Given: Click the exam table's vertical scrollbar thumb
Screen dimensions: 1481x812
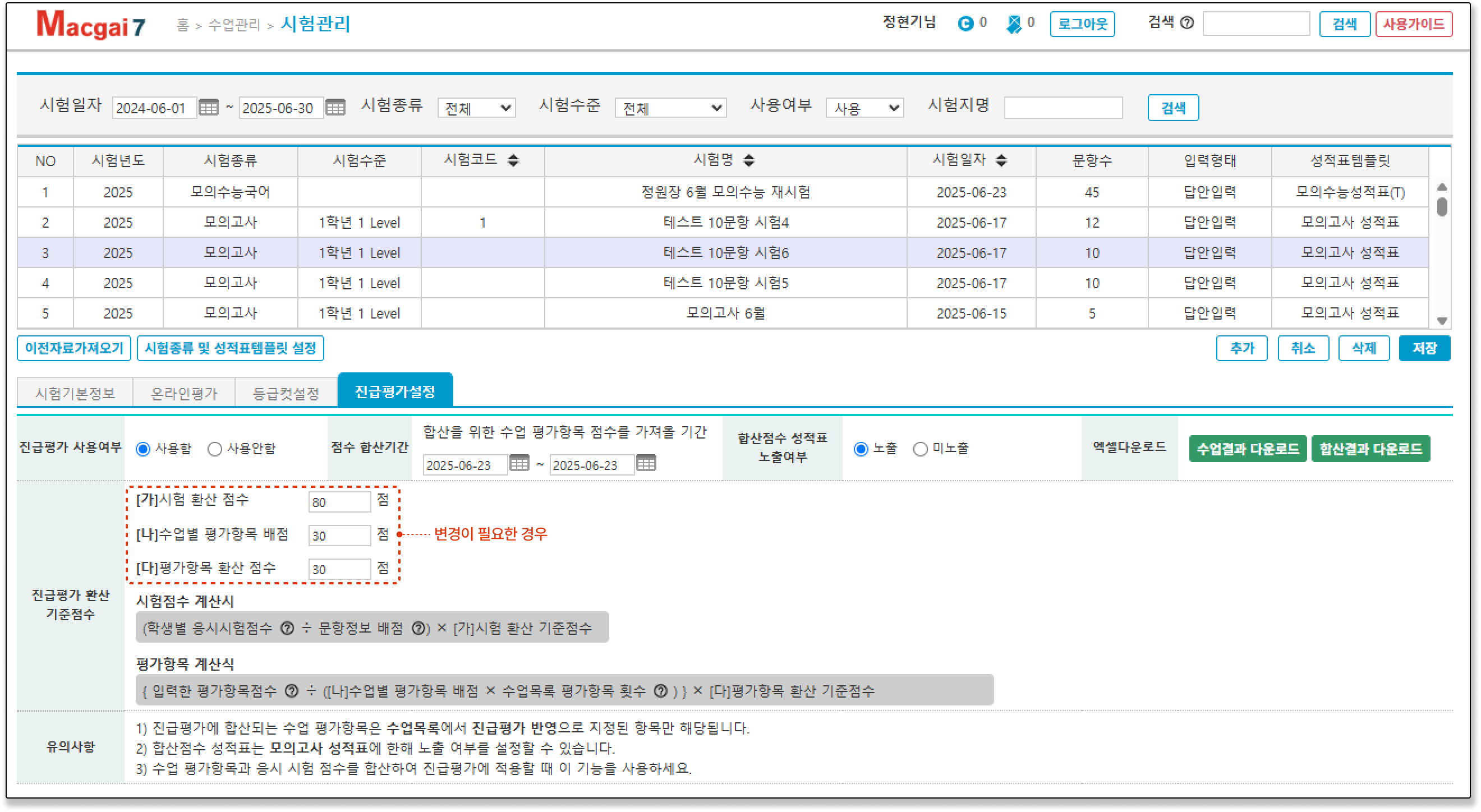Looking at the screenshot, I should click(x=1441, y=206).
